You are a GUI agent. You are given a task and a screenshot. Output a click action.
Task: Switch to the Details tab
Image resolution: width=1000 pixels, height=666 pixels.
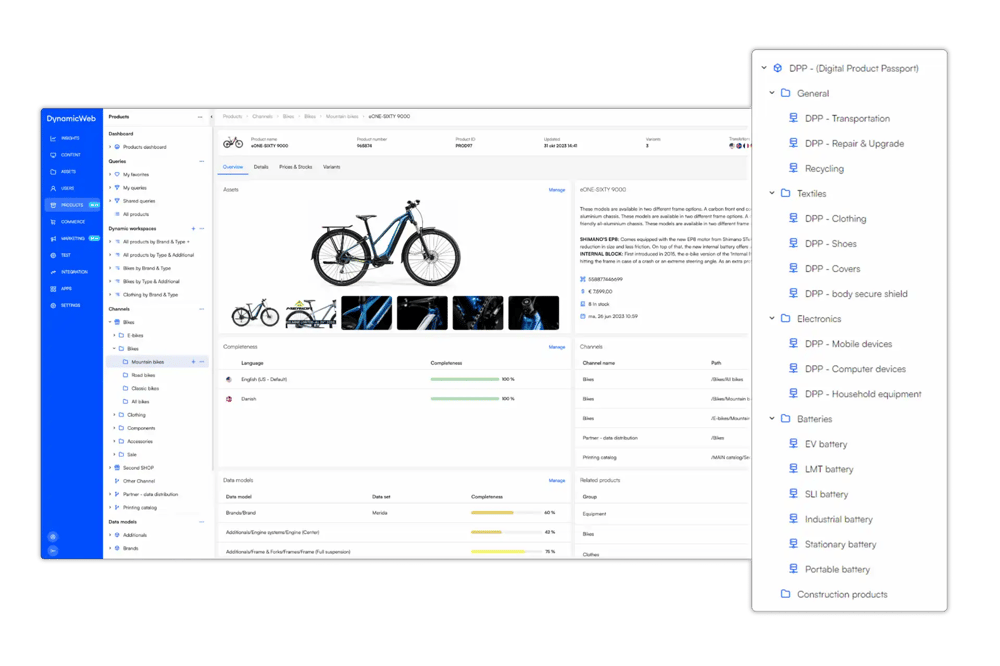261,167
